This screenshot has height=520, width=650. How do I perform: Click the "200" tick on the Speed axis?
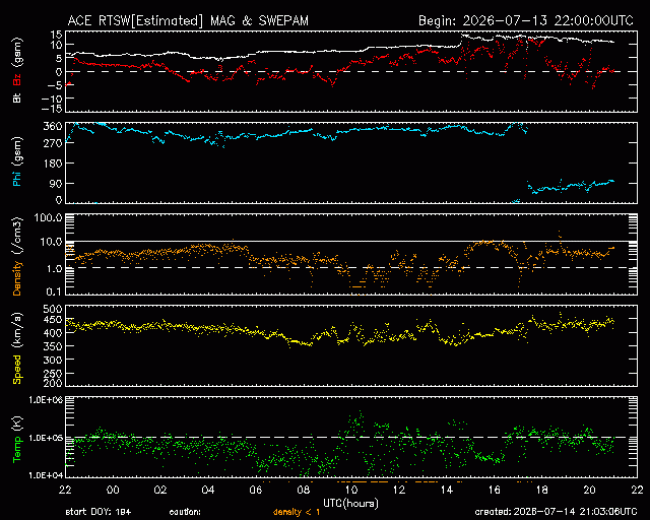(53, 383)
